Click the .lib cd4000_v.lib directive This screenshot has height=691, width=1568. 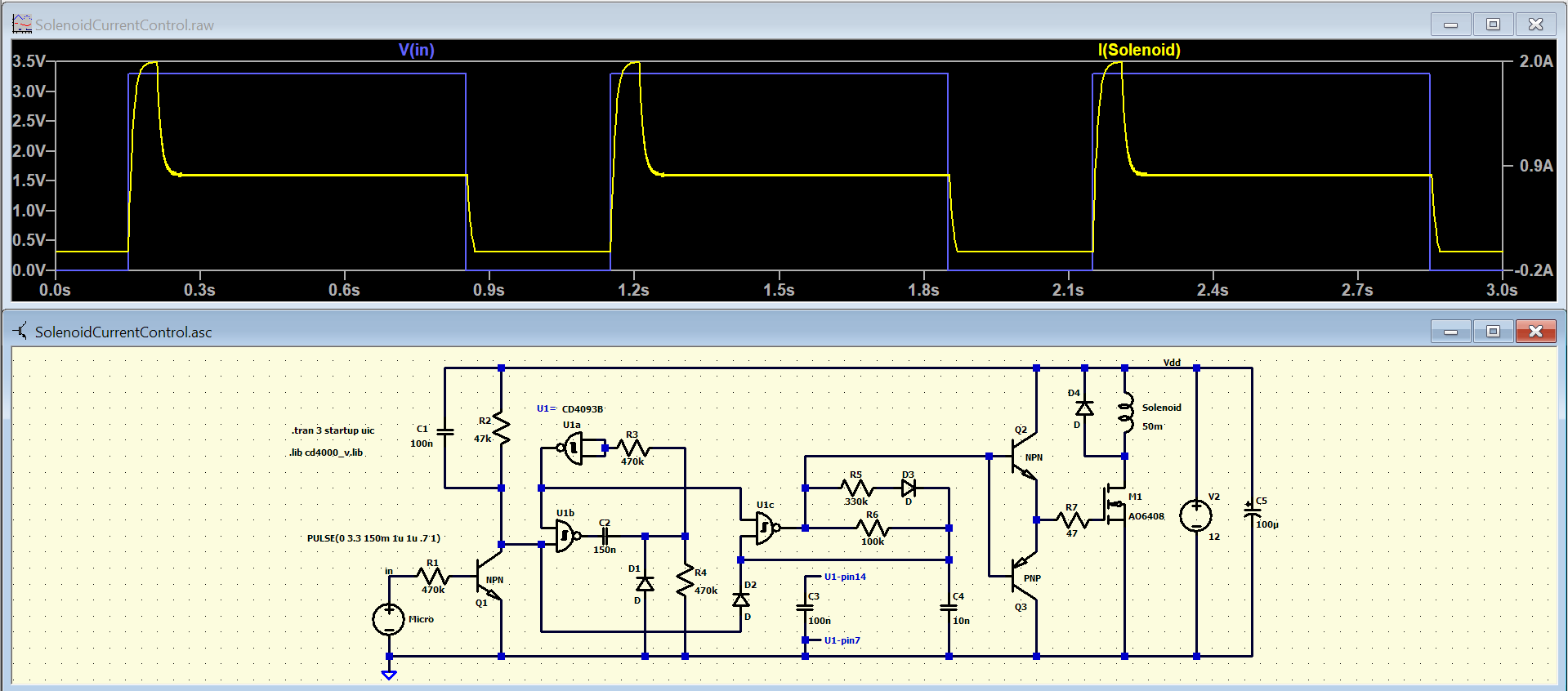[x=326, y=452]
